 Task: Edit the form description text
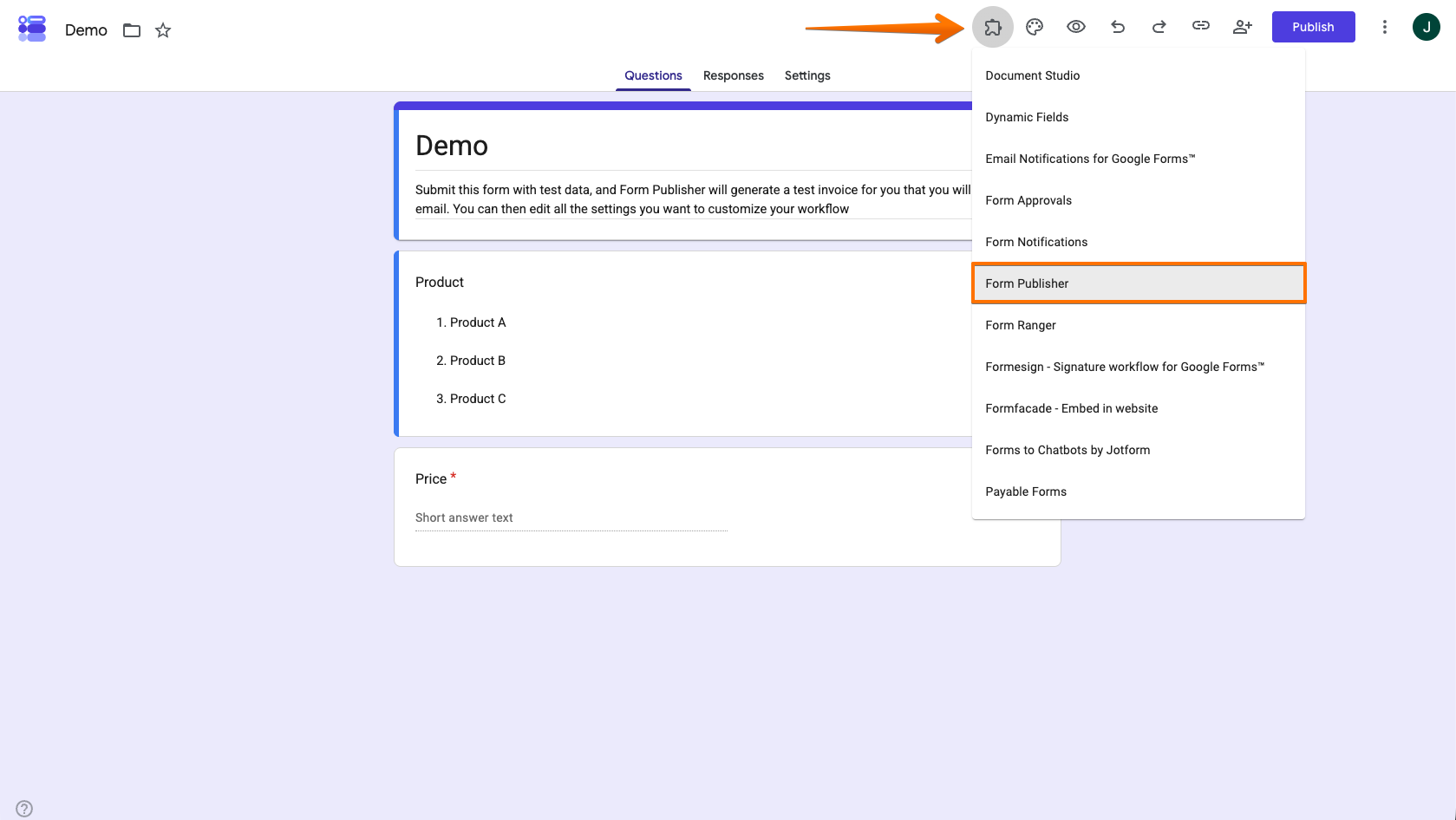click(x=693, y=199)
